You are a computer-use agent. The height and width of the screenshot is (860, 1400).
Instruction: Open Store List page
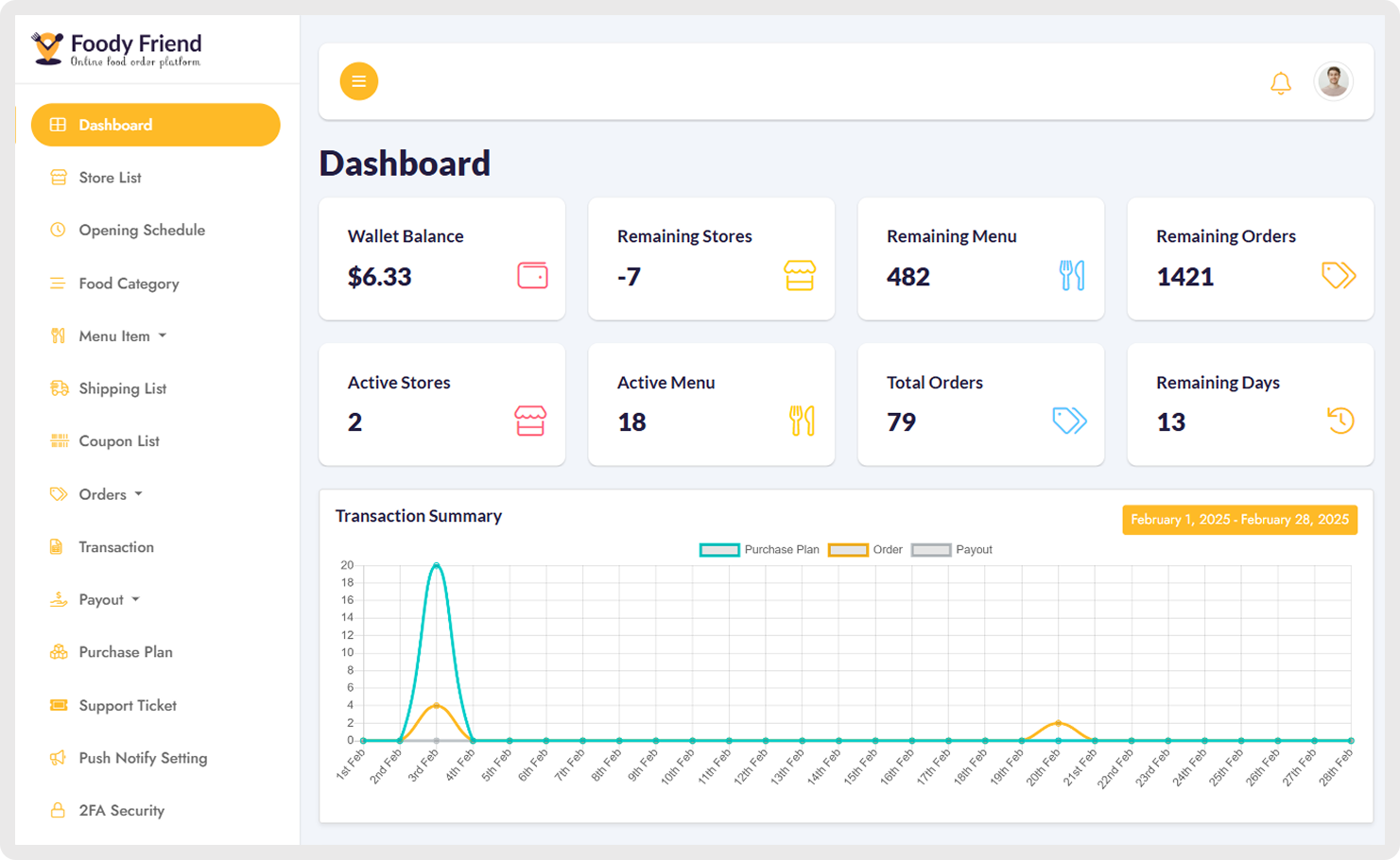[x=110, y=178]
